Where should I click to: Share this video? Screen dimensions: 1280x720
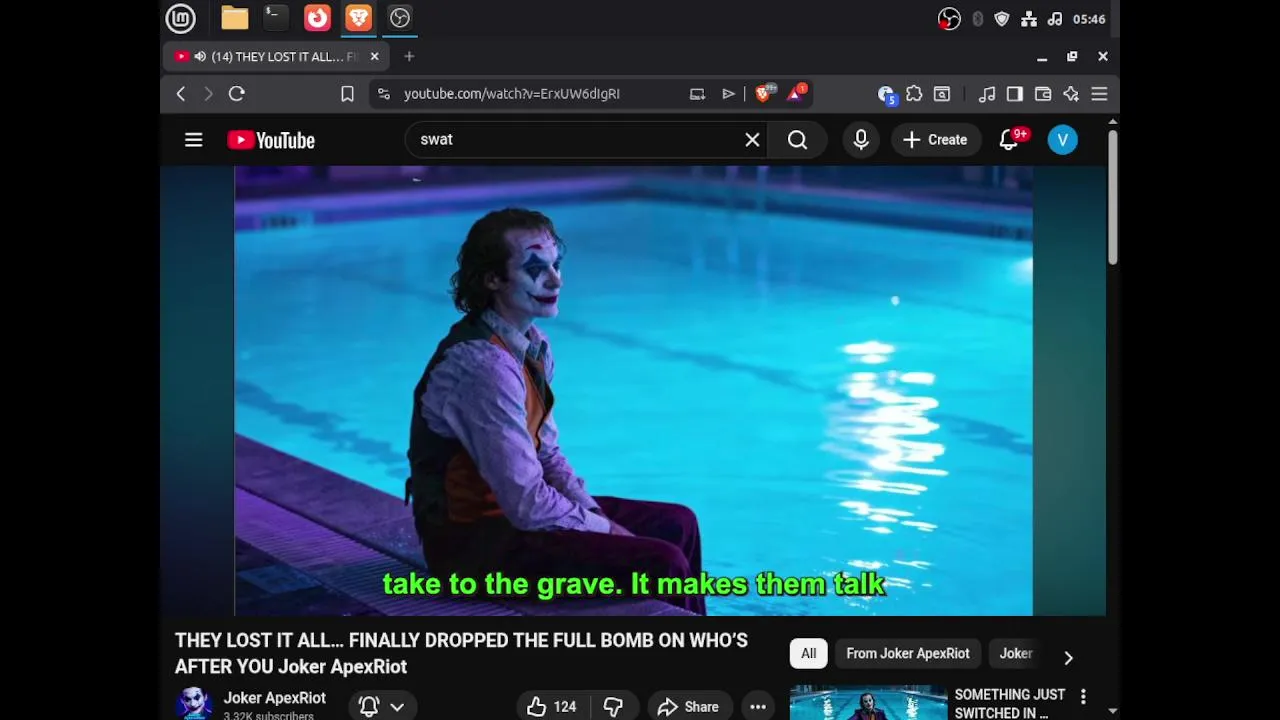coord(688,707)
